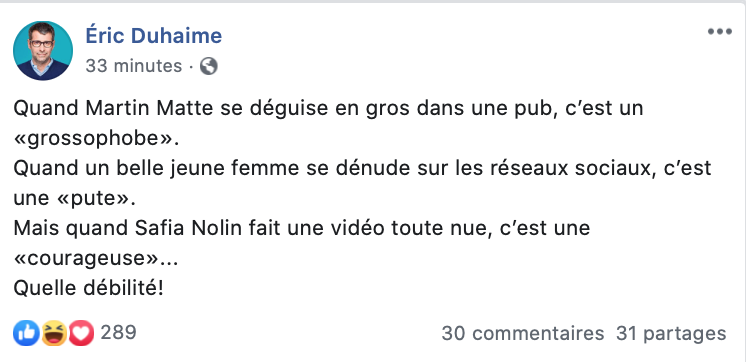Screen dimensions: 746x362
Task: Click the laughing Haha reaction icon
Action: pos(54,333)
